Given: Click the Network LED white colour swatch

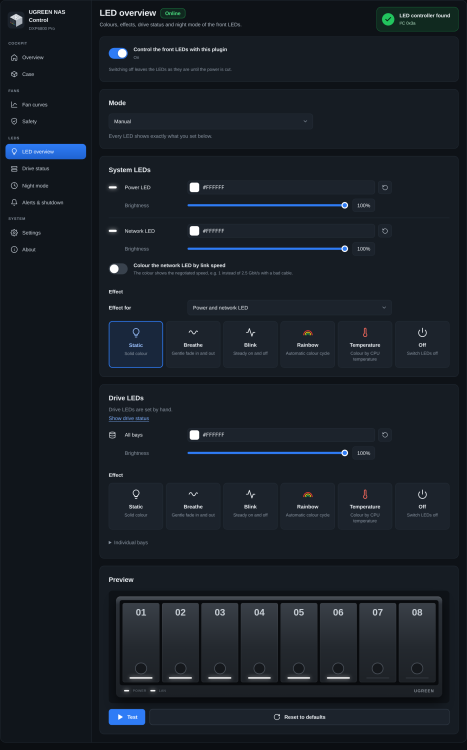Looking at the screenshot, I should coord(194,231).
